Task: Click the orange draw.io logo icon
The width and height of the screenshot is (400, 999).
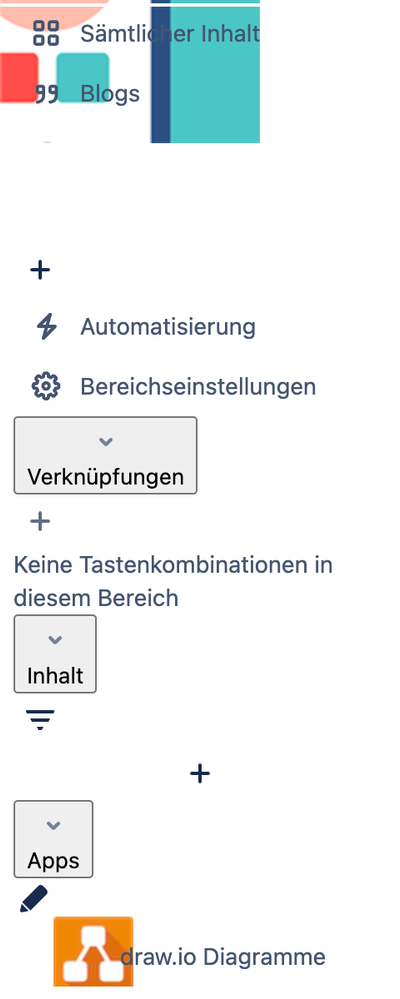Action: tap(93, 951)
